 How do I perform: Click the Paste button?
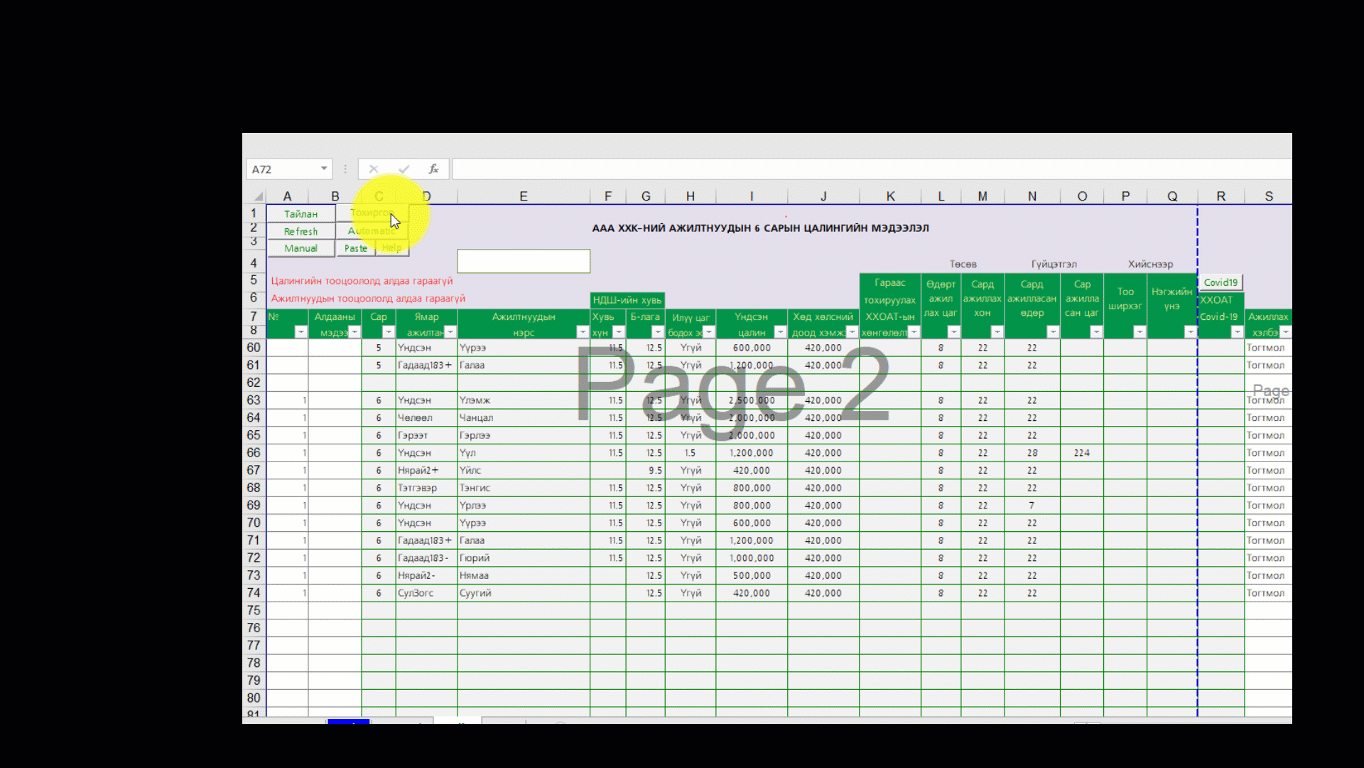pyautogui.click(x=356, y=249)
